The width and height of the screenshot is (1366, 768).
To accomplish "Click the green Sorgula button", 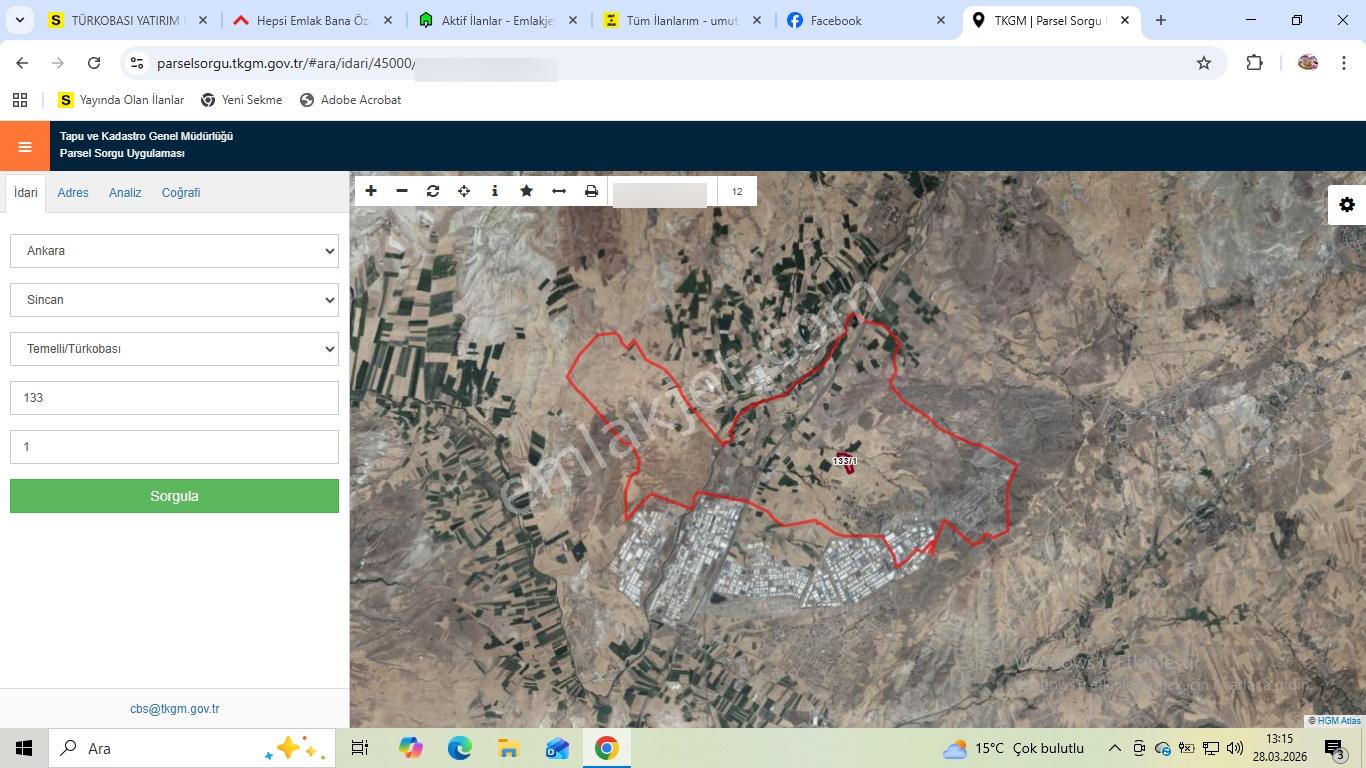I will pos(174,496).
